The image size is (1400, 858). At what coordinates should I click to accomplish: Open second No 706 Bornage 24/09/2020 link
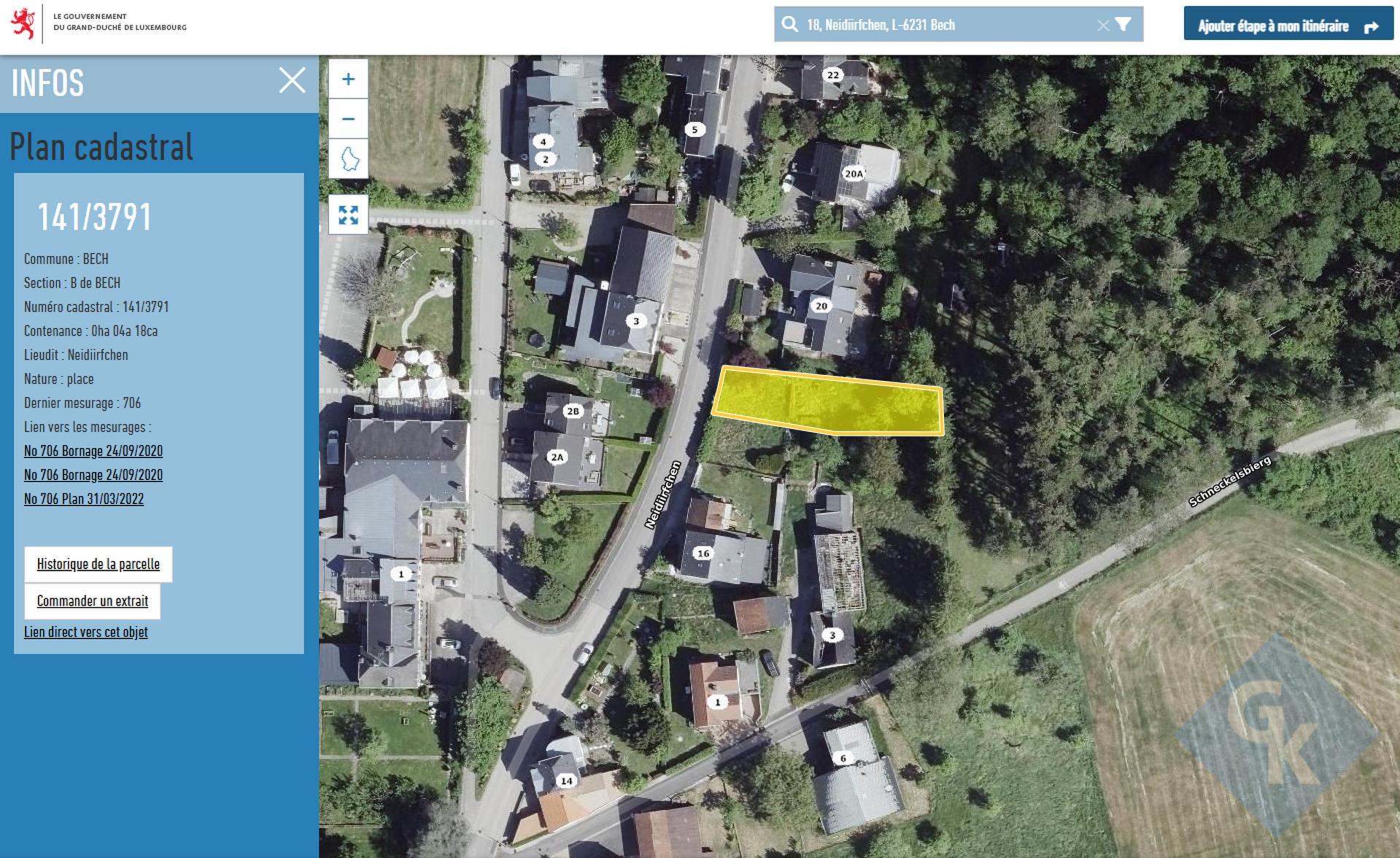tap(93, 475)
